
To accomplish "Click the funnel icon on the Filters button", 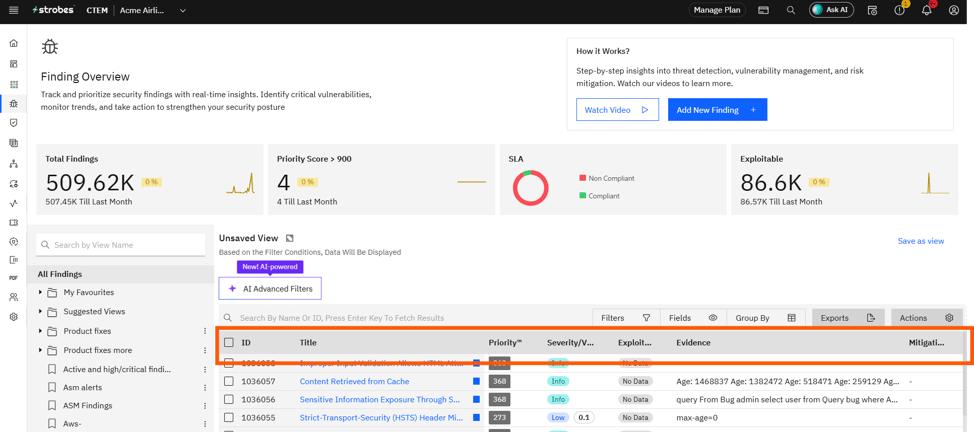I will tap(646, 318).
